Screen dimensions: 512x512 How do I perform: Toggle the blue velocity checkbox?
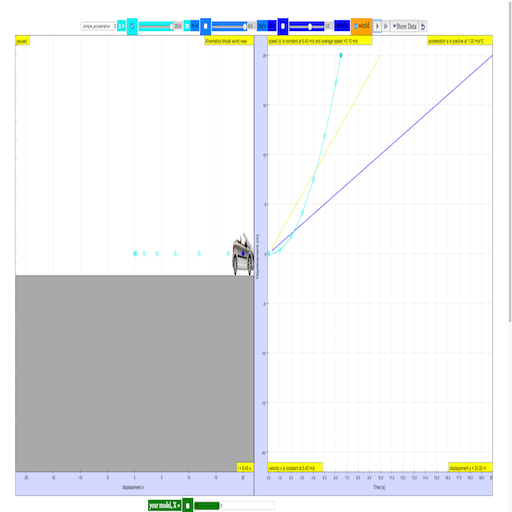point(205,26)
